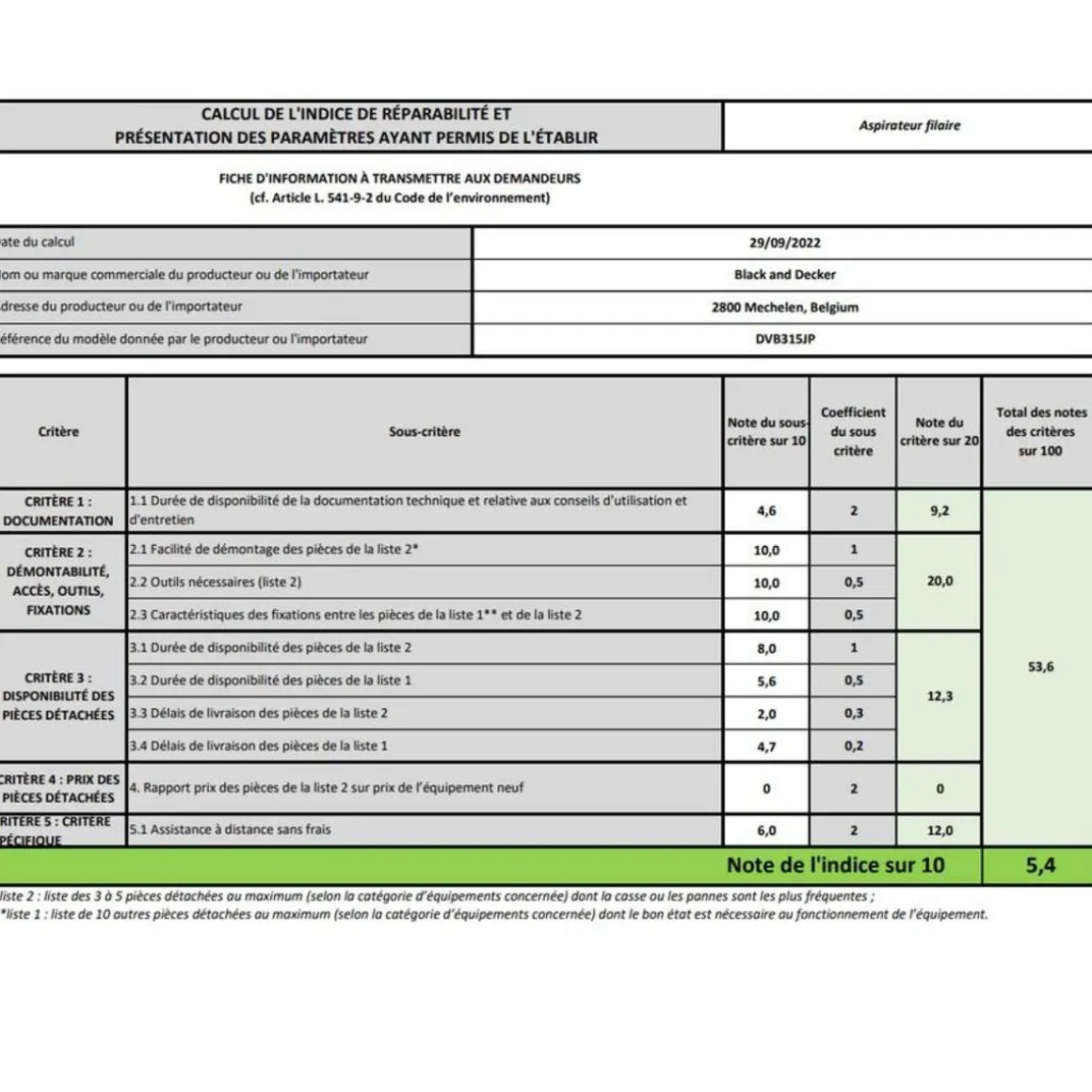Click the 'Total des notes des critères sur 100' header
Image resolution: width=1092 pixels, height=1092 pixels.
[1040, 432]
